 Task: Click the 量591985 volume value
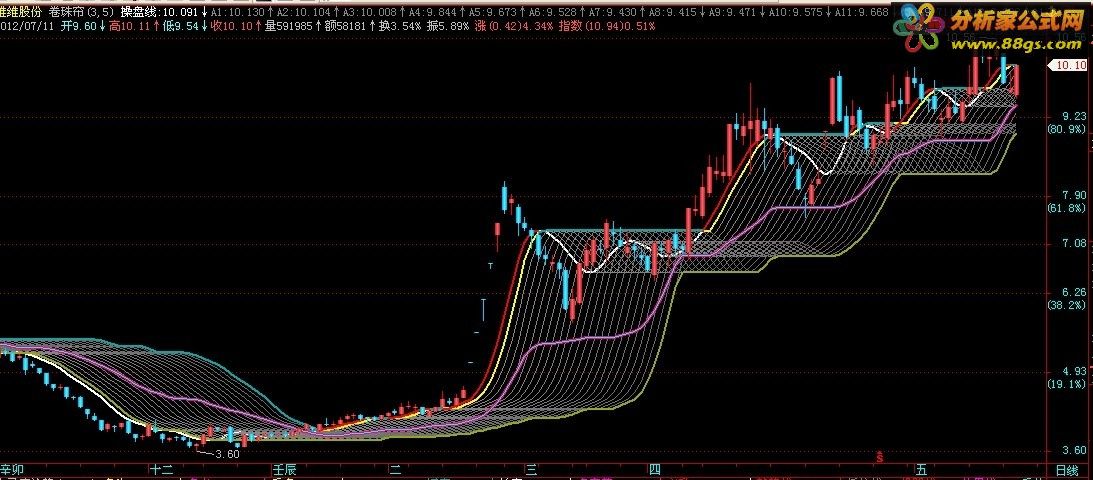pyautogui.click(x=289, y=26)
